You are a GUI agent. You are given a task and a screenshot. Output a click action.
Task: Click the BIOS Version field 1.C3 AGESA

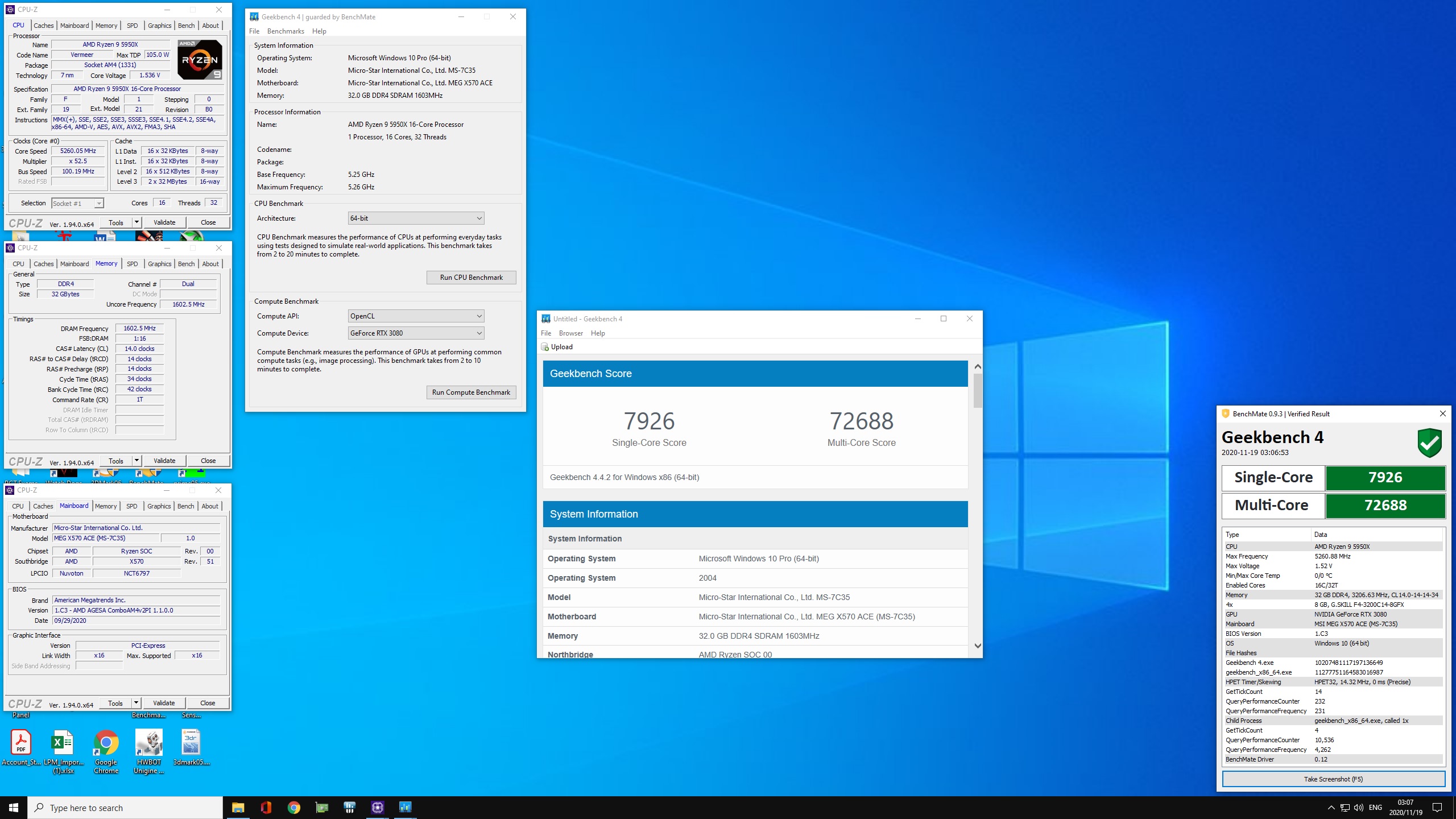coord(136,610)
